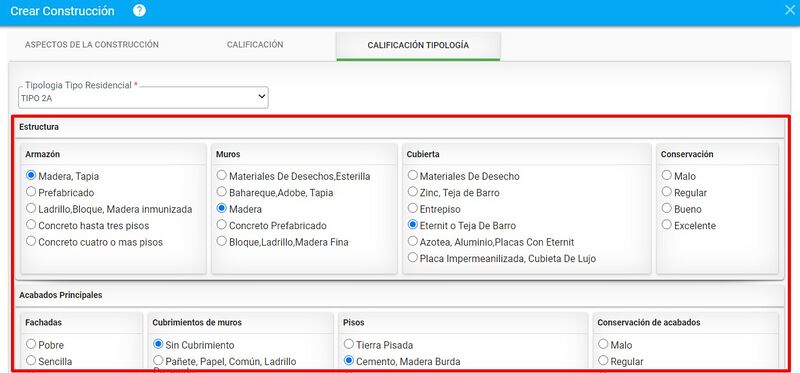The image size is (800, 373).
Task: Click the Crear Construcción dialog title
Action: point(62,11)
